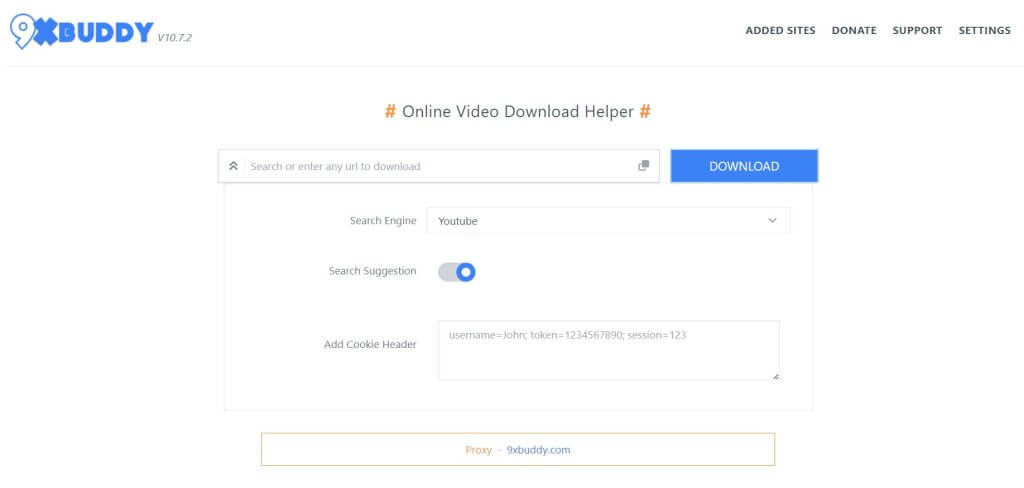
Task: Click the left orange hash symbol in heading
Action: click(390, 112)
